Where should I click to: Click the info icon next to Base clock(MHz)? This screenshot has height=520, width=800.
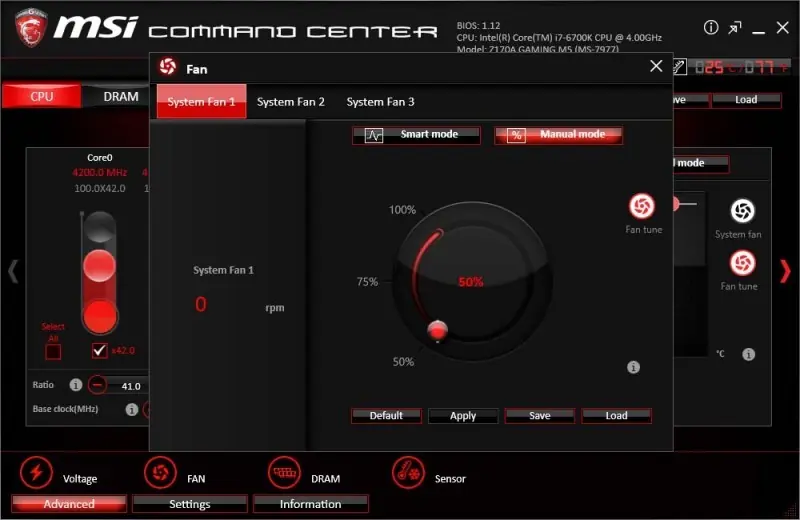132,409
